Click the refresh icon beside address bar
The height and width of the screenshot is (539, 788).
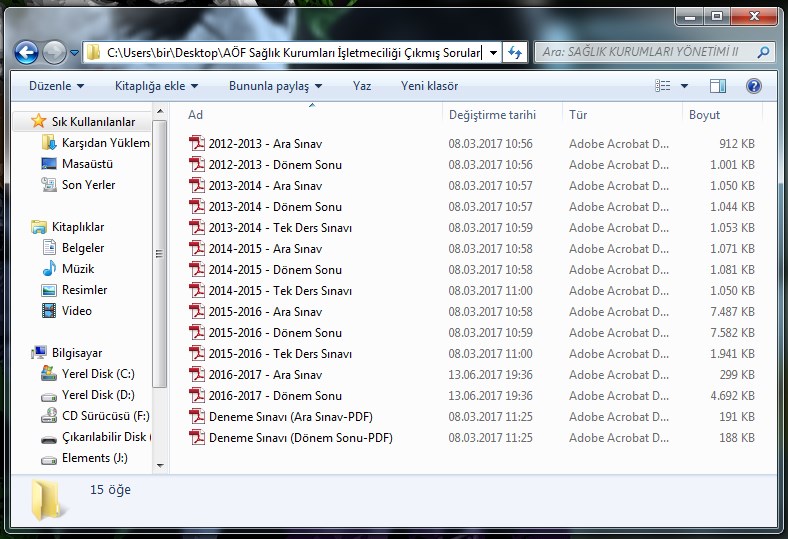(515, 52)
